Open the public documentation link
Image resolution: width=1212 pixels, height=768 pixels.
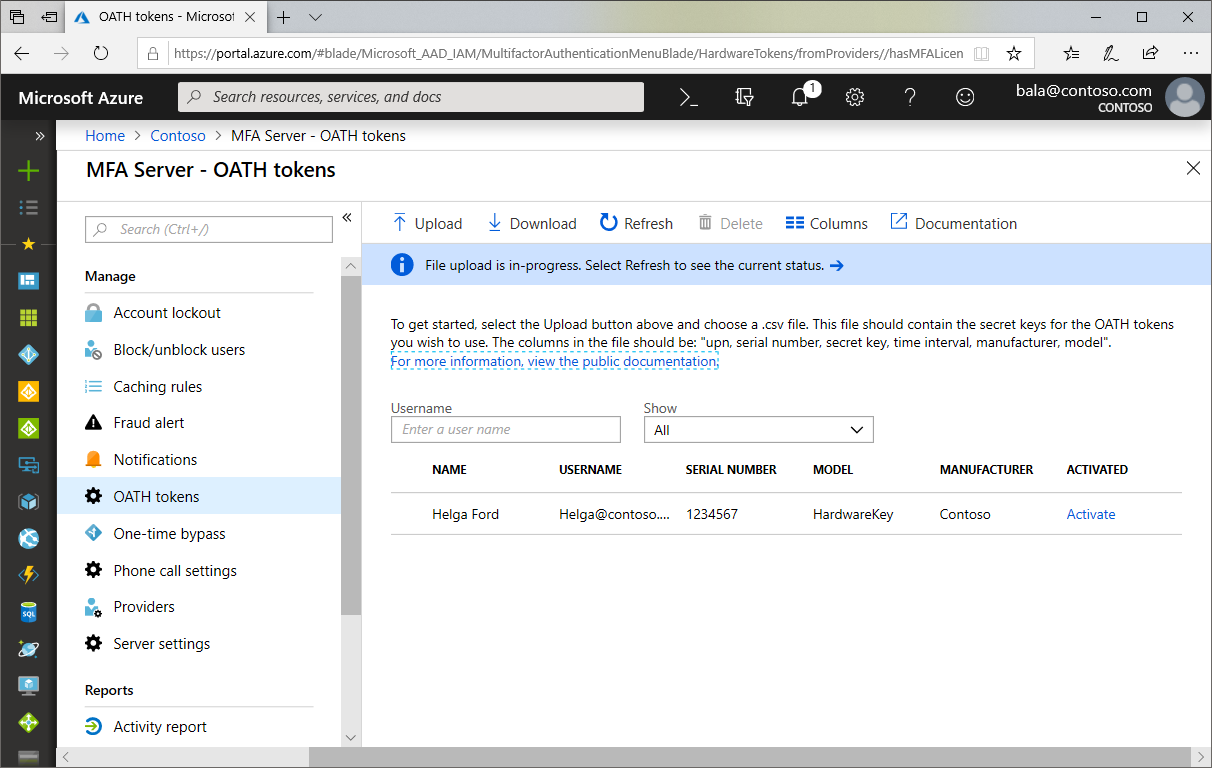pyautogui.click(x=554, y=361)
